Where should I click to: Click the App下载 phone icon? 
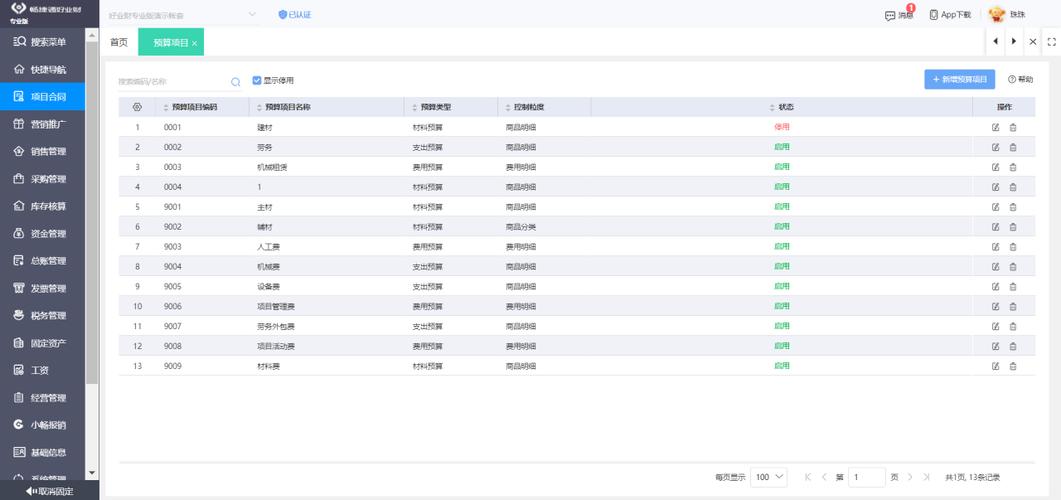934,15
